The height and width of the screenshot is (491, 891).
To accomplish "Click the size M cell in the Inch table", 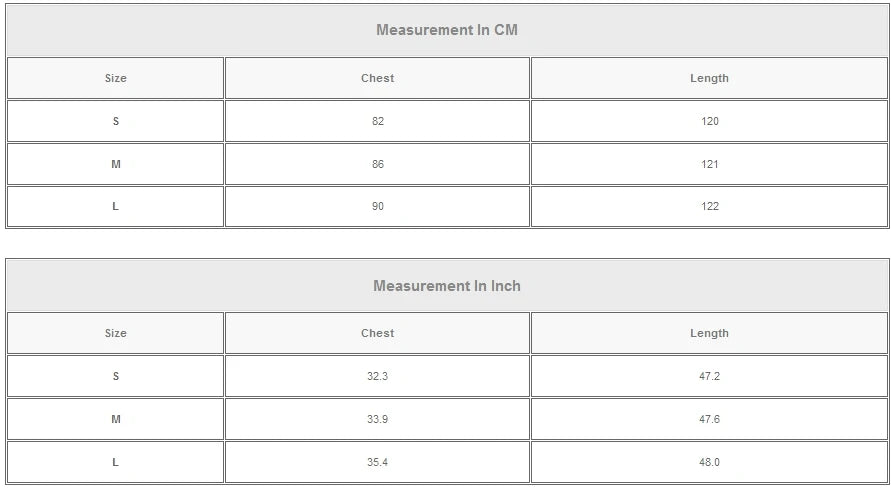I will click(x=116, y=419).
